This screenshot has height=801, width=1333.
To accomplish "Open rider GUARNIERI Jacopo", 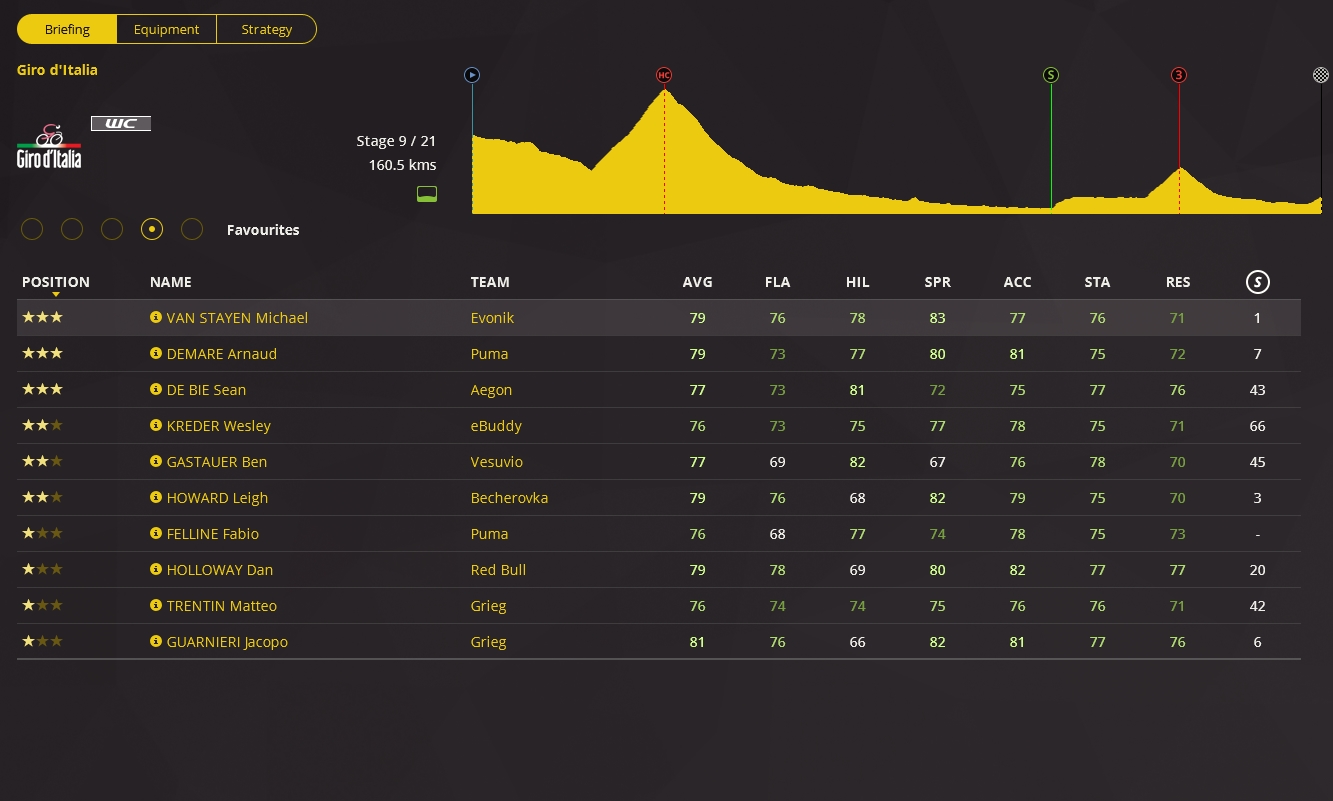I will (227, 642).
